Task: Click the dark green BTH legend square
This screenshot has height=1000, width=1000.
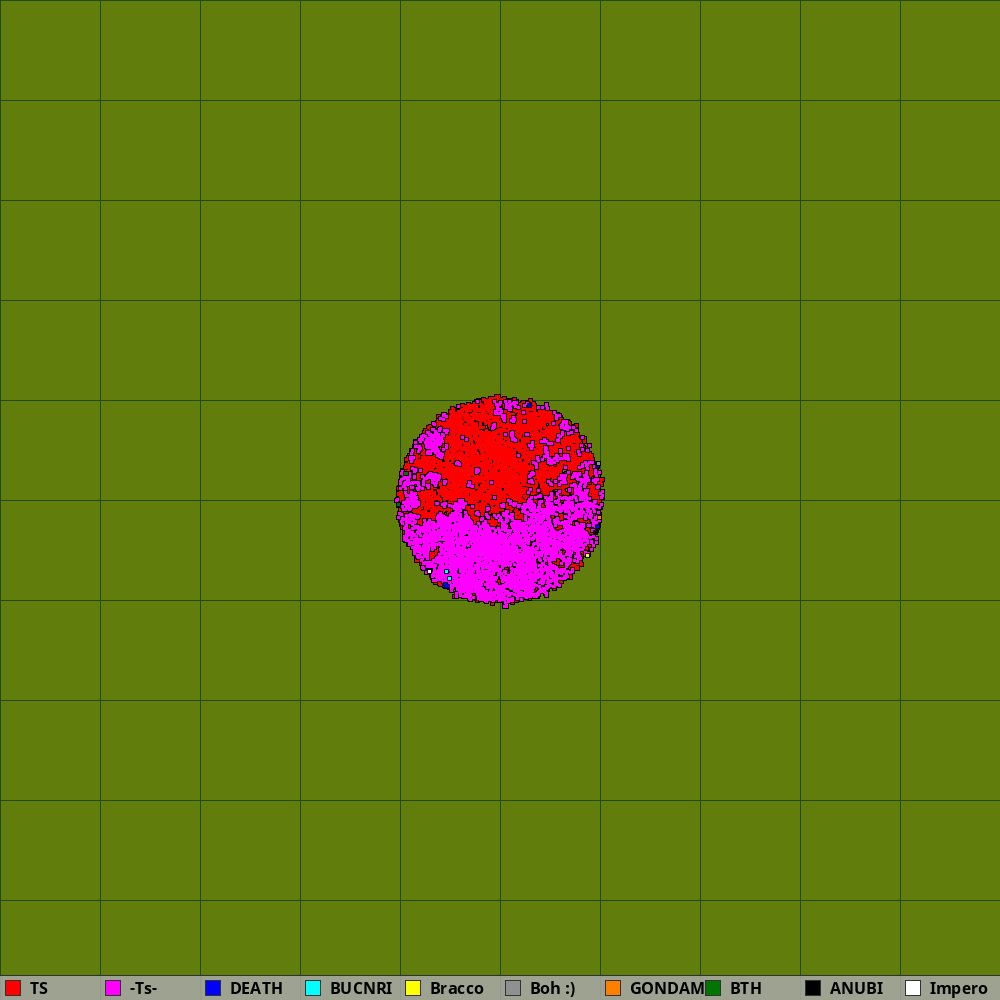Action: point(713,988)
